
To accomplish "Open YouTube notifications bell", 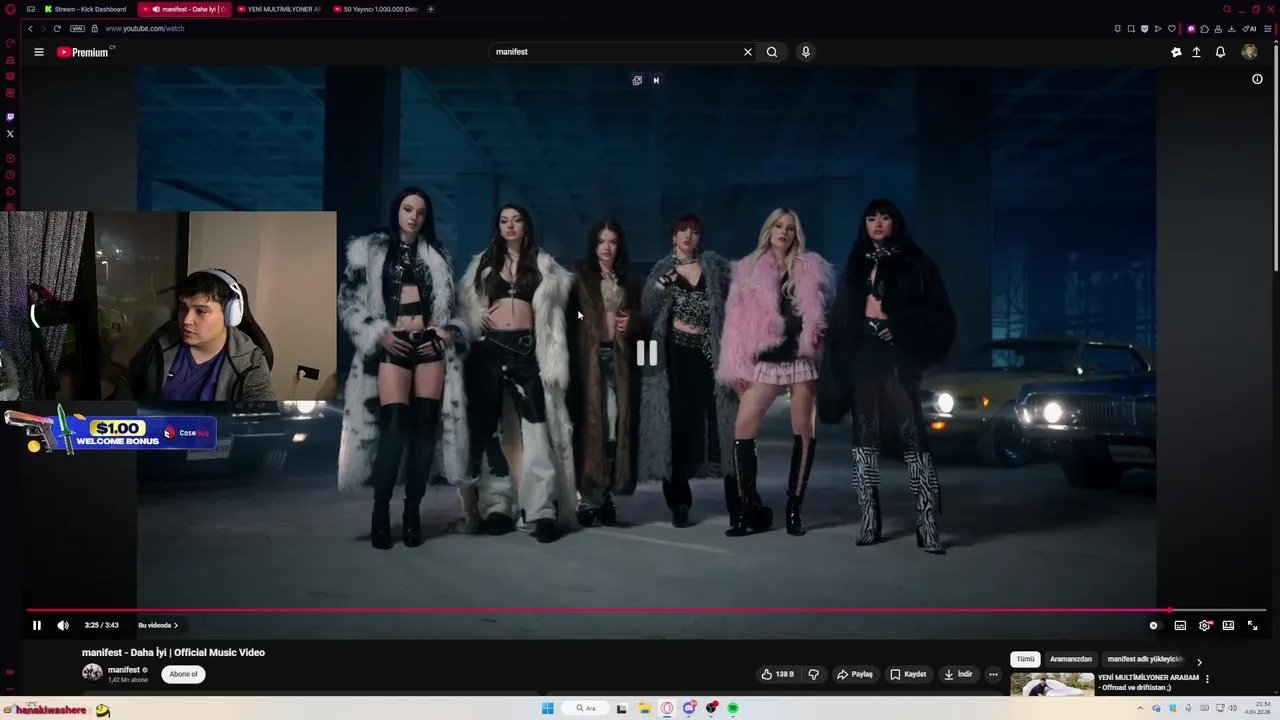I will pos(1220,52).
